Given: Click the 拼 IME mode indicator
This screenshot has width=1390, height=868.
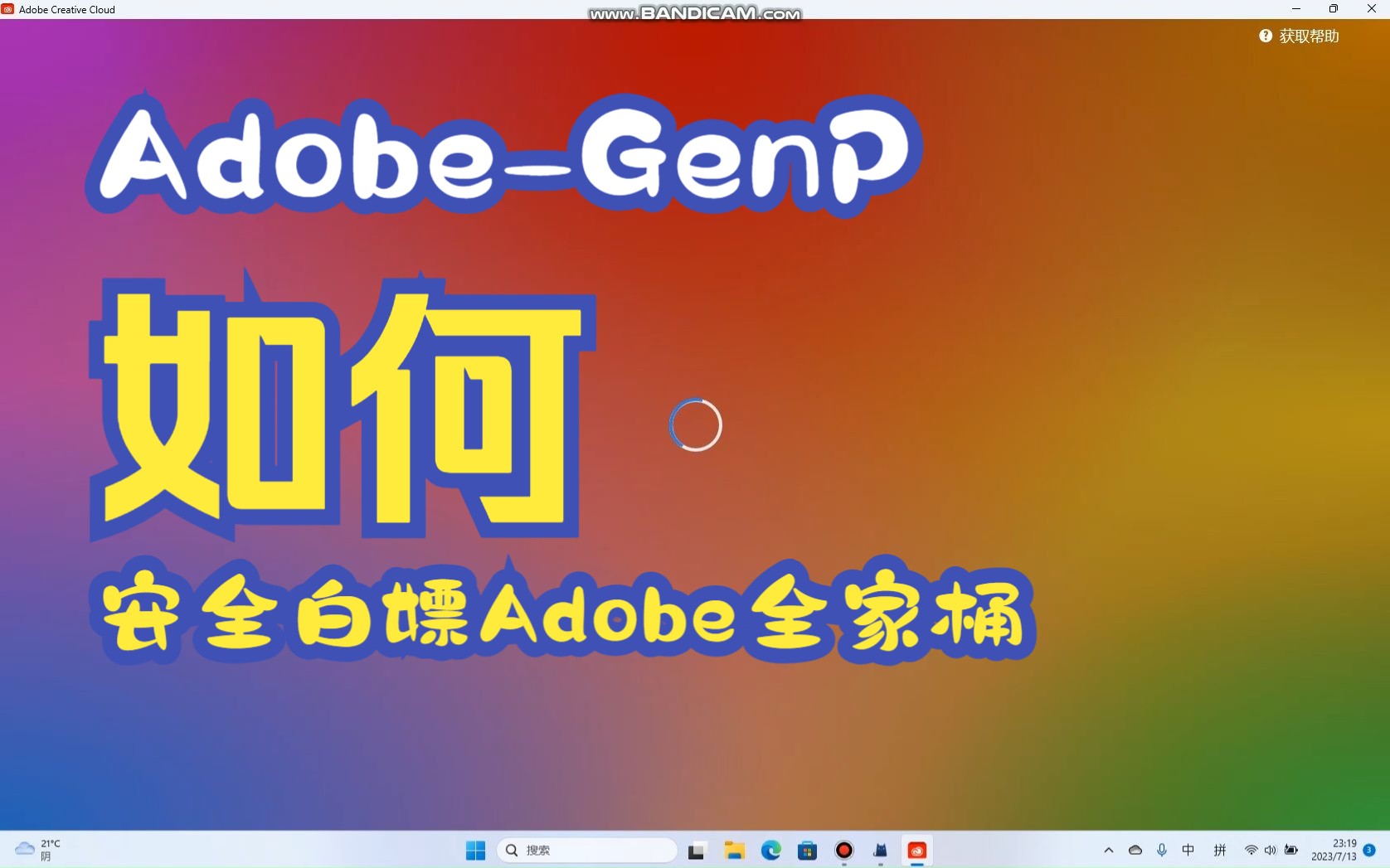Looking at the screenshot, I should 1220,851.
